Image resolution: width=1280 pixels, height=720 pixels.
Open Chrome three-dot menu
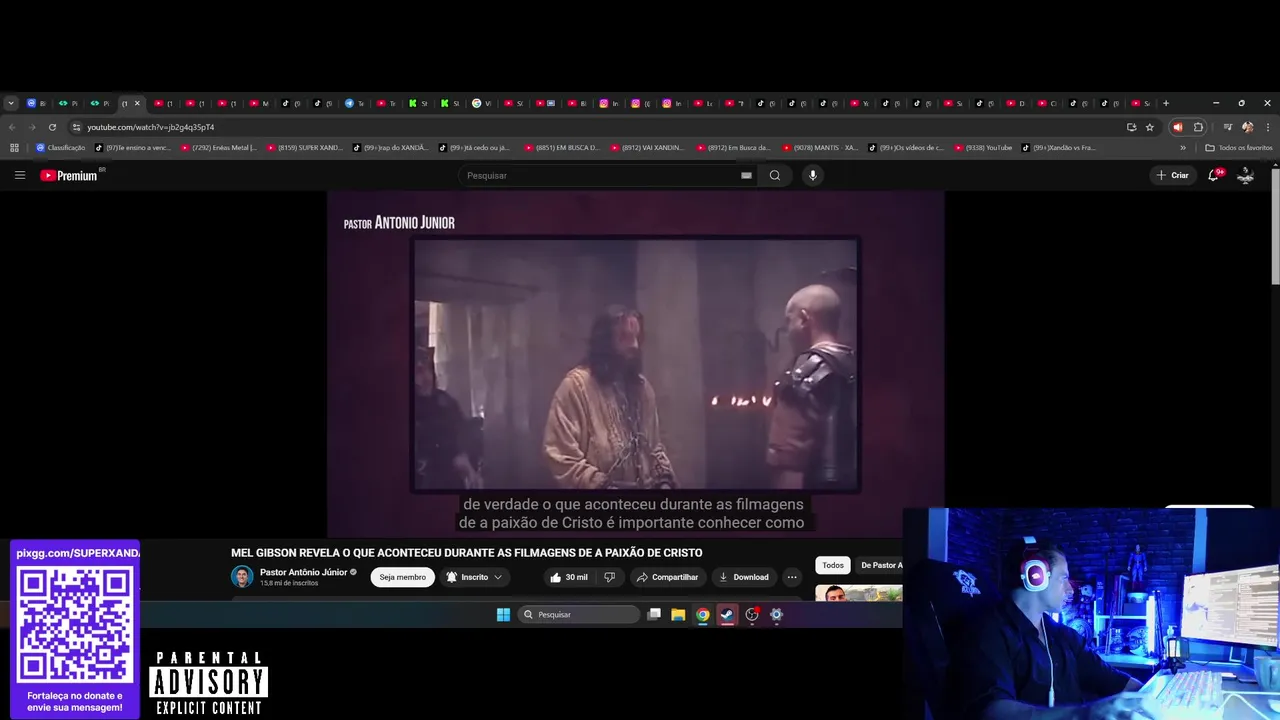1268,127
